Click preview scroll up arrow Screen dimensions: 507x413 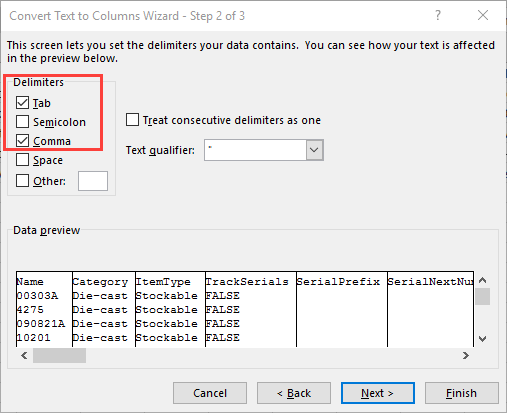(482, 280)
